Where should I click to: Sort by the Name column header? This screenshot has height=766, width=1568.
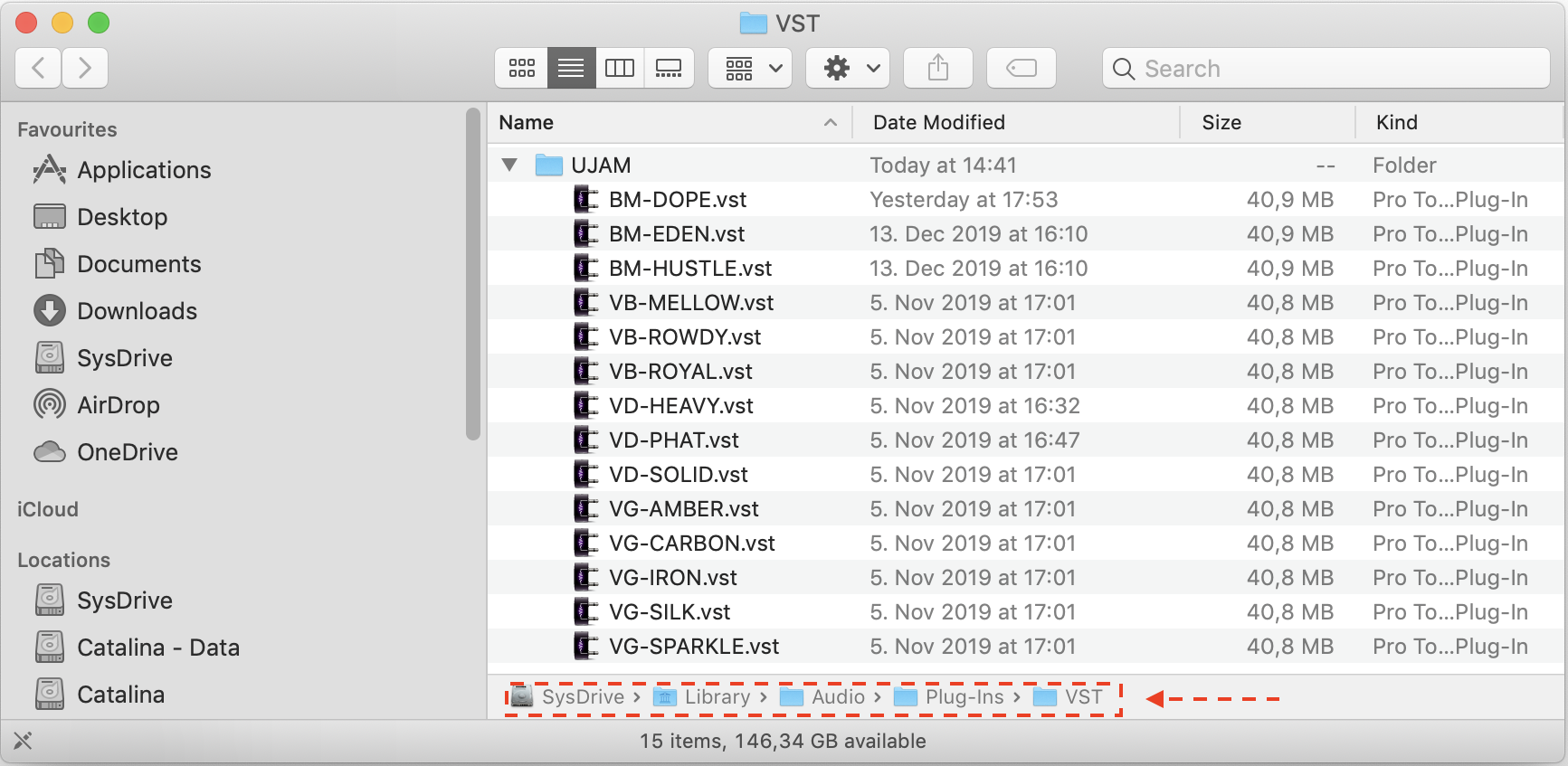point(670,122)
